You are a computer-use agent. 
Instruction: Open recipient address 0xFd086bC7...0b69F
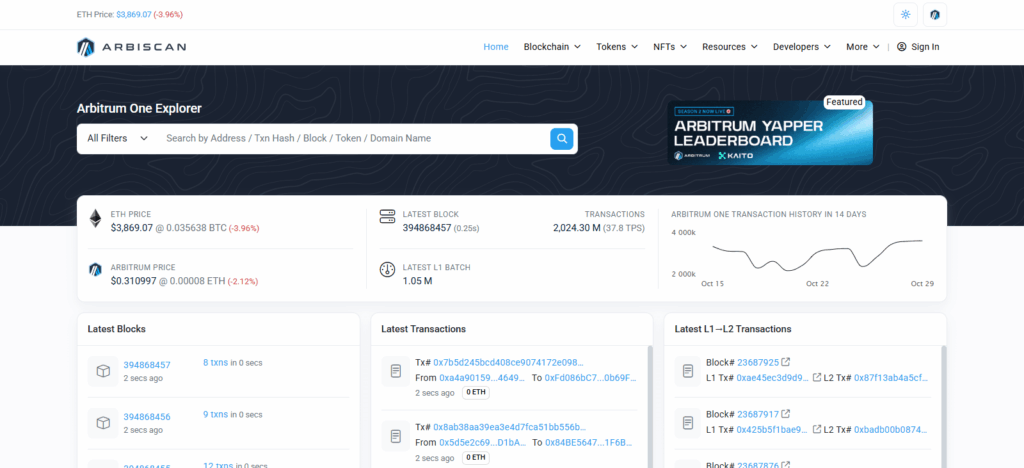coord(590,378)
